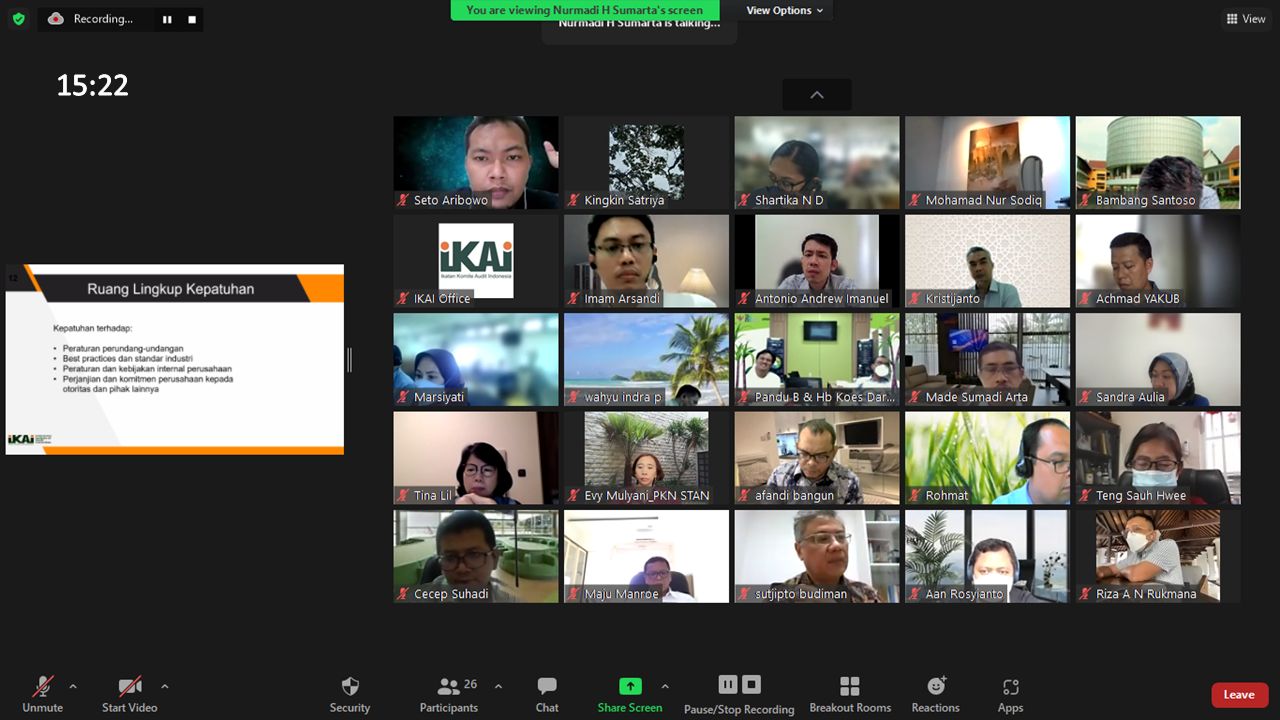
Task: Expand audio options arrow next to Unmute
Action: (x=72, y=686)
